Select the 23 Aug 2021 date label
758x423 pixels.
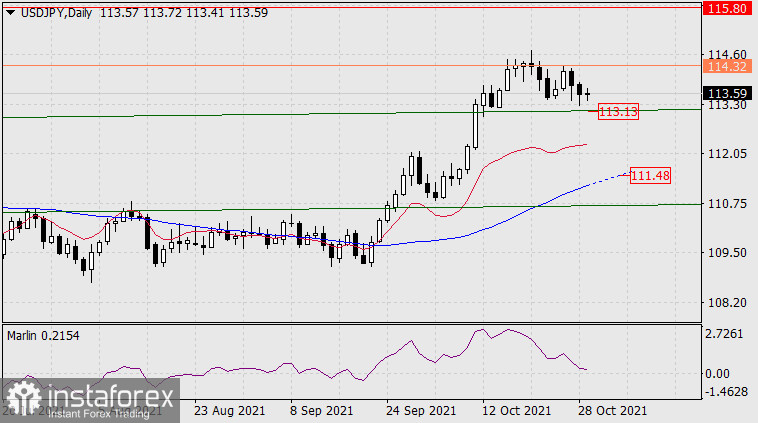231,411
